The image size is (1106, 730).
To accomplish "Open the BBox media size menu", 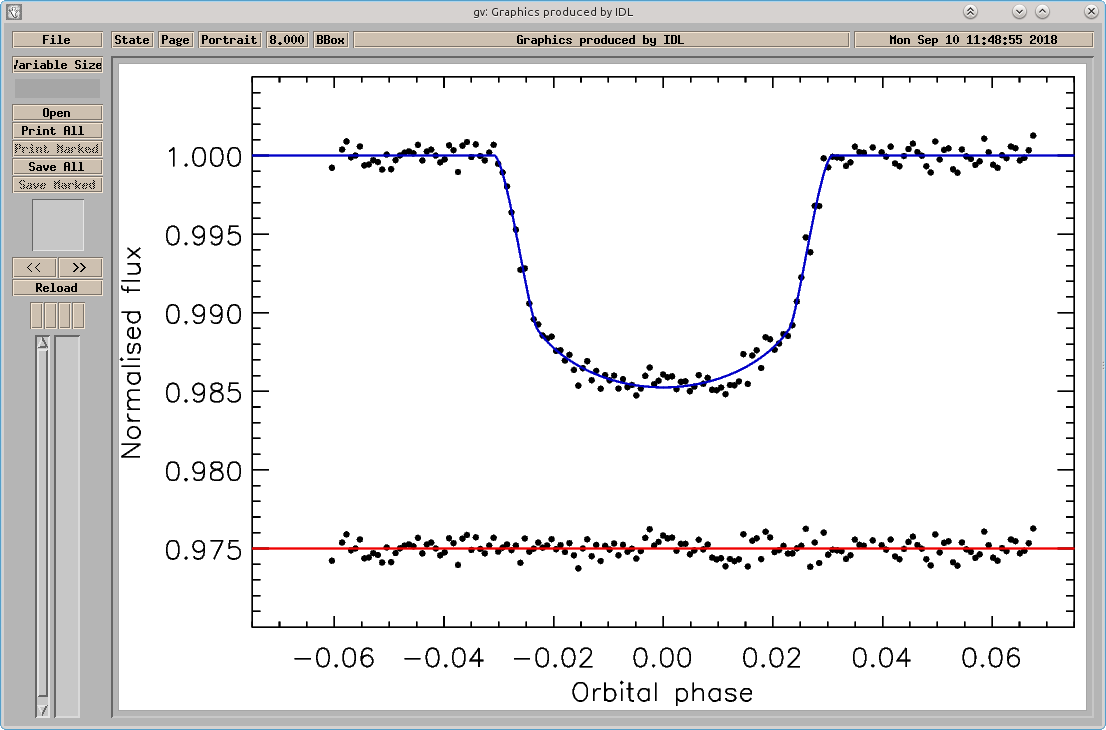I will click(x=330, y=39).
